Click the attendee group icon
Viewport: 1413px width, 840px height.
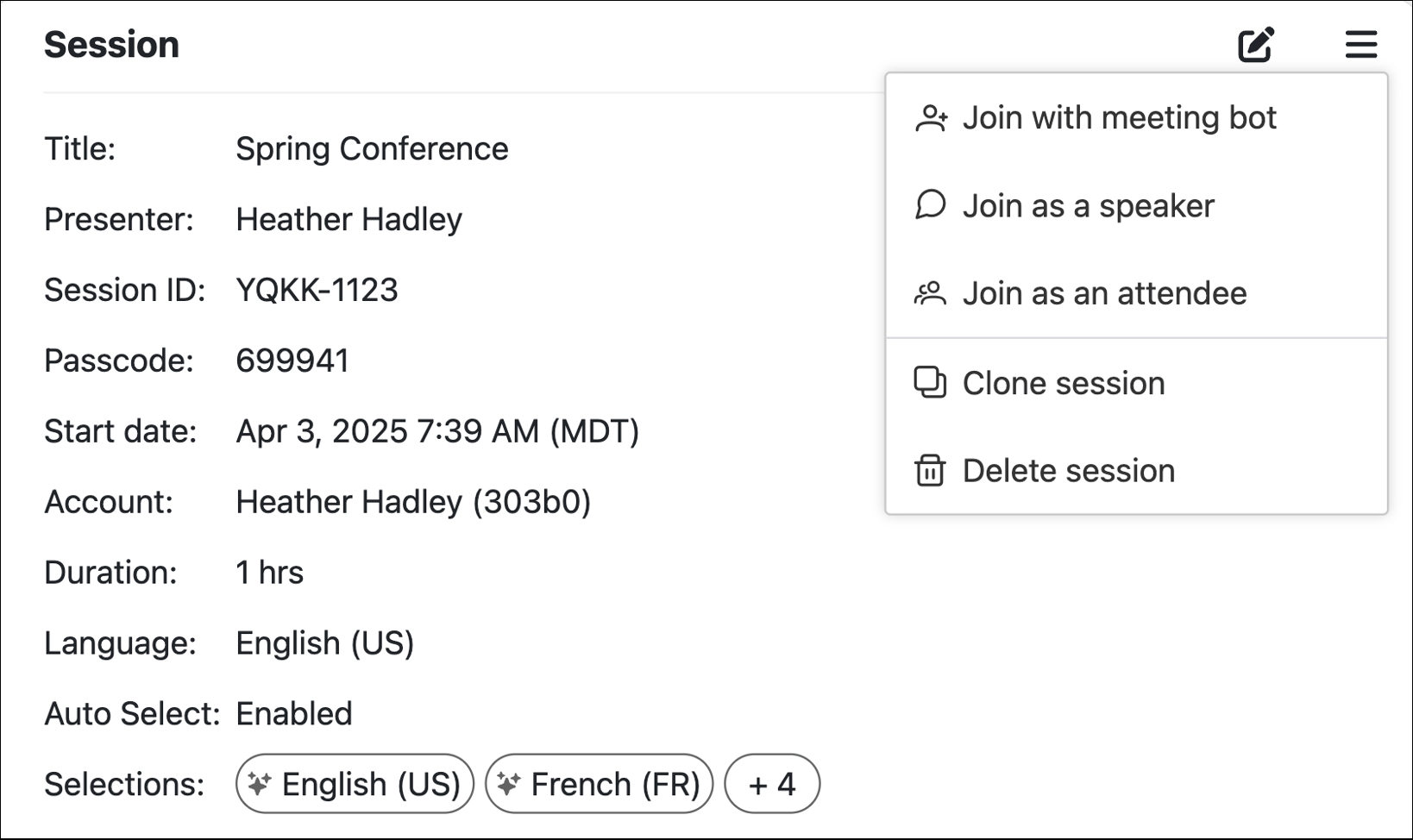(x=930, y=293)
